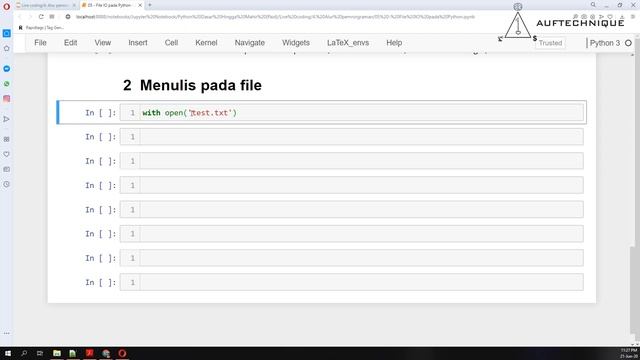Open the browser search tabs magnifier
Image resolution: width=640 pixels, height=360 pixels.
(x=593, y=5)
